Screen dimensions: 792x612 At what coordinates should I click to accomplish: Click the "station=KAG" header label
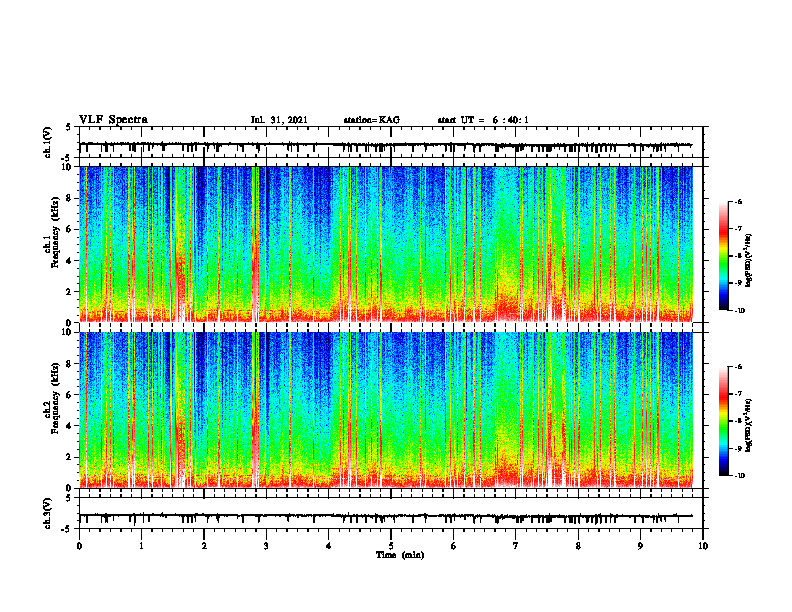coord(371,120)
